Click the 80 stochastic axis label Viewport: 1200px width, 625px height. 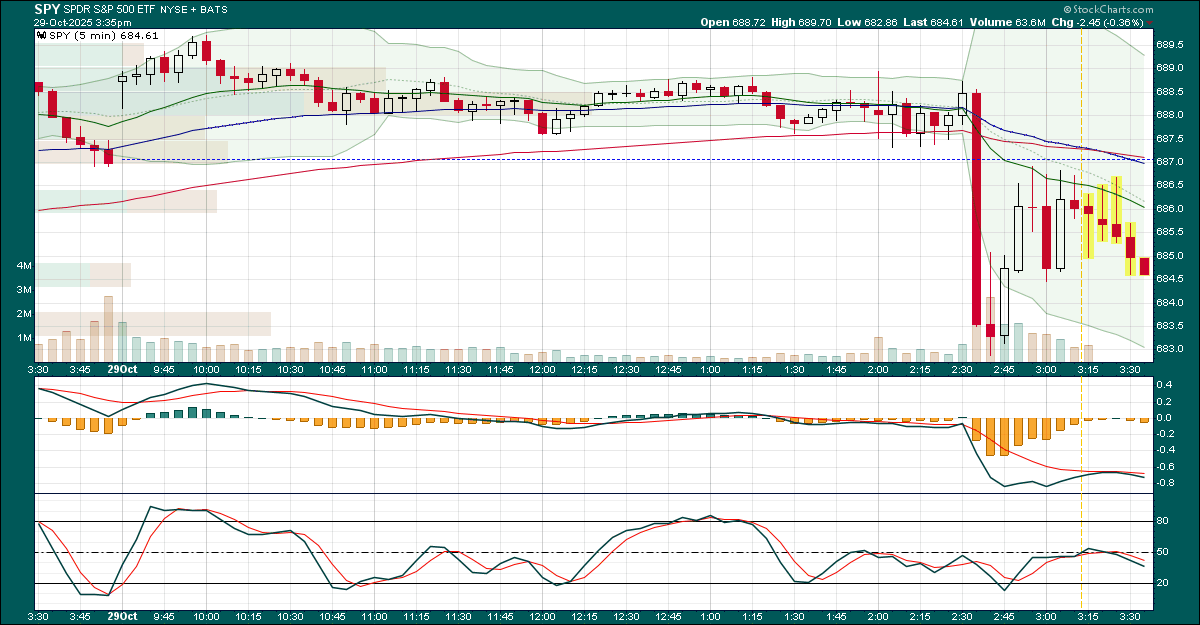point(1163,521)
